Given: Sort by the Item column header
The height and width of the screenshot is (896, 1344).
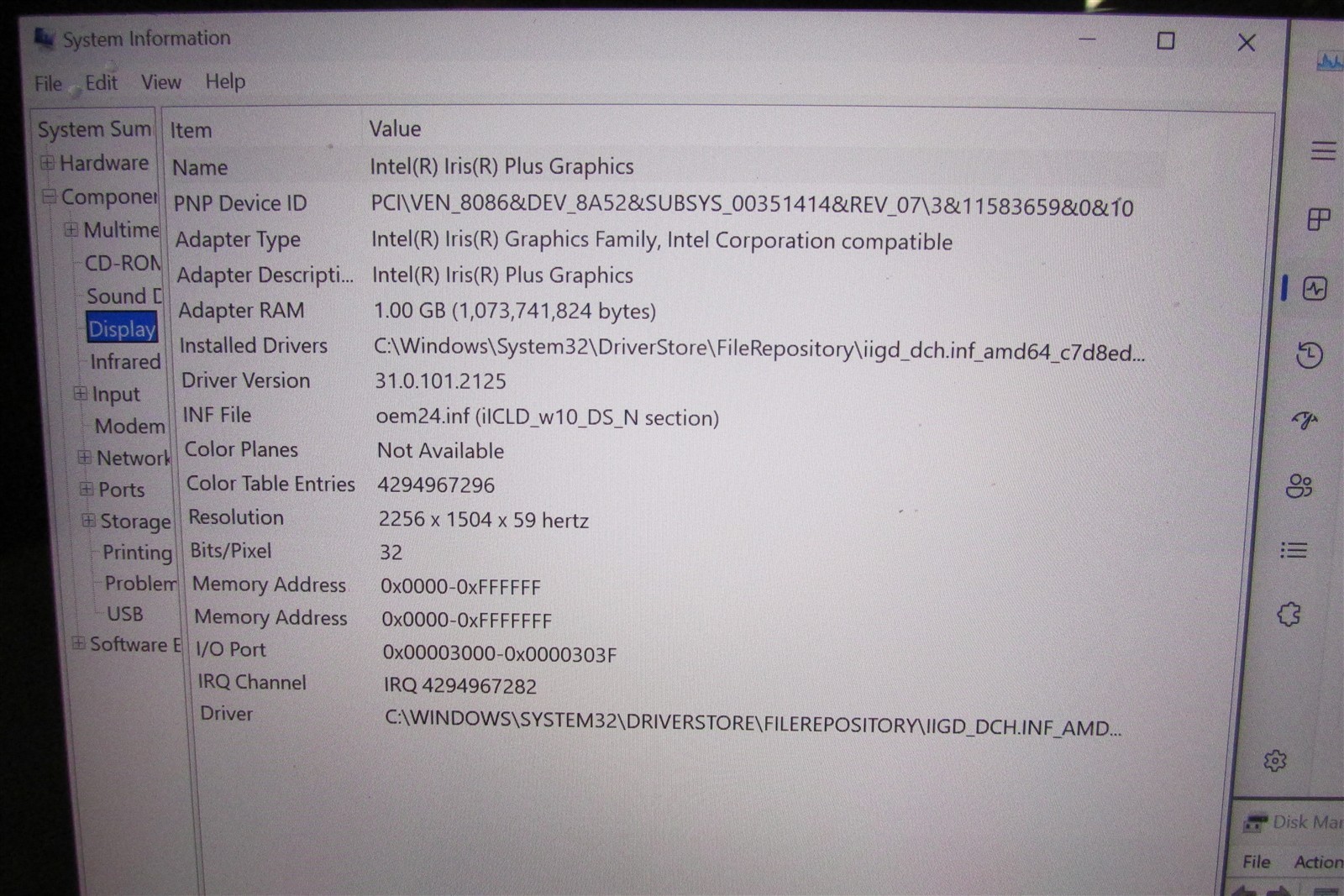Looking at the screenshot, I should point(191,130).
